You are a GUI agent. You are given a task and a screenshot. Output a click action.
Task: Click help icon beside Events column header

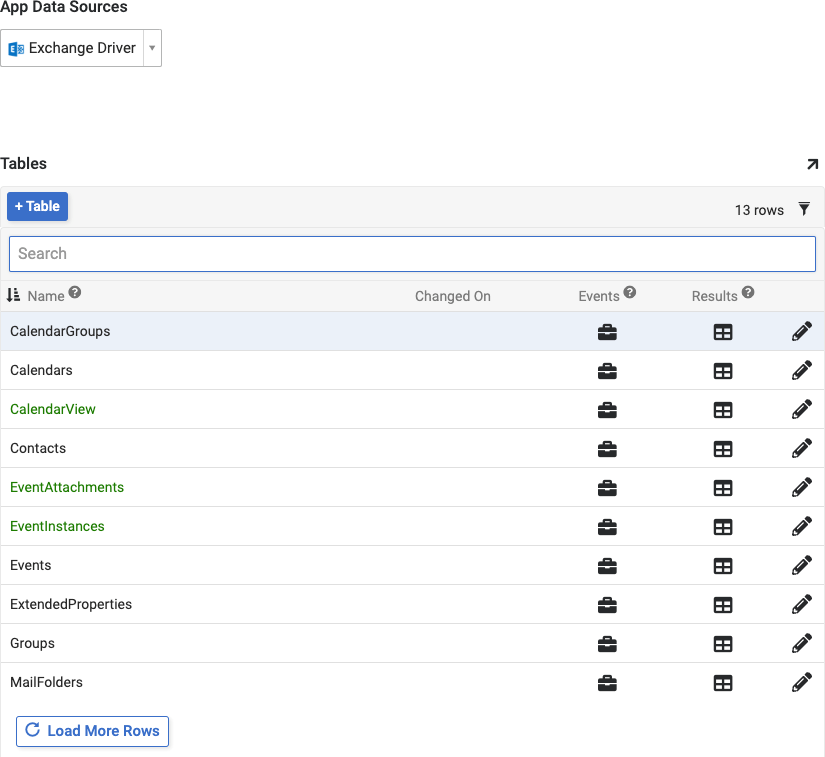point(630,293)
